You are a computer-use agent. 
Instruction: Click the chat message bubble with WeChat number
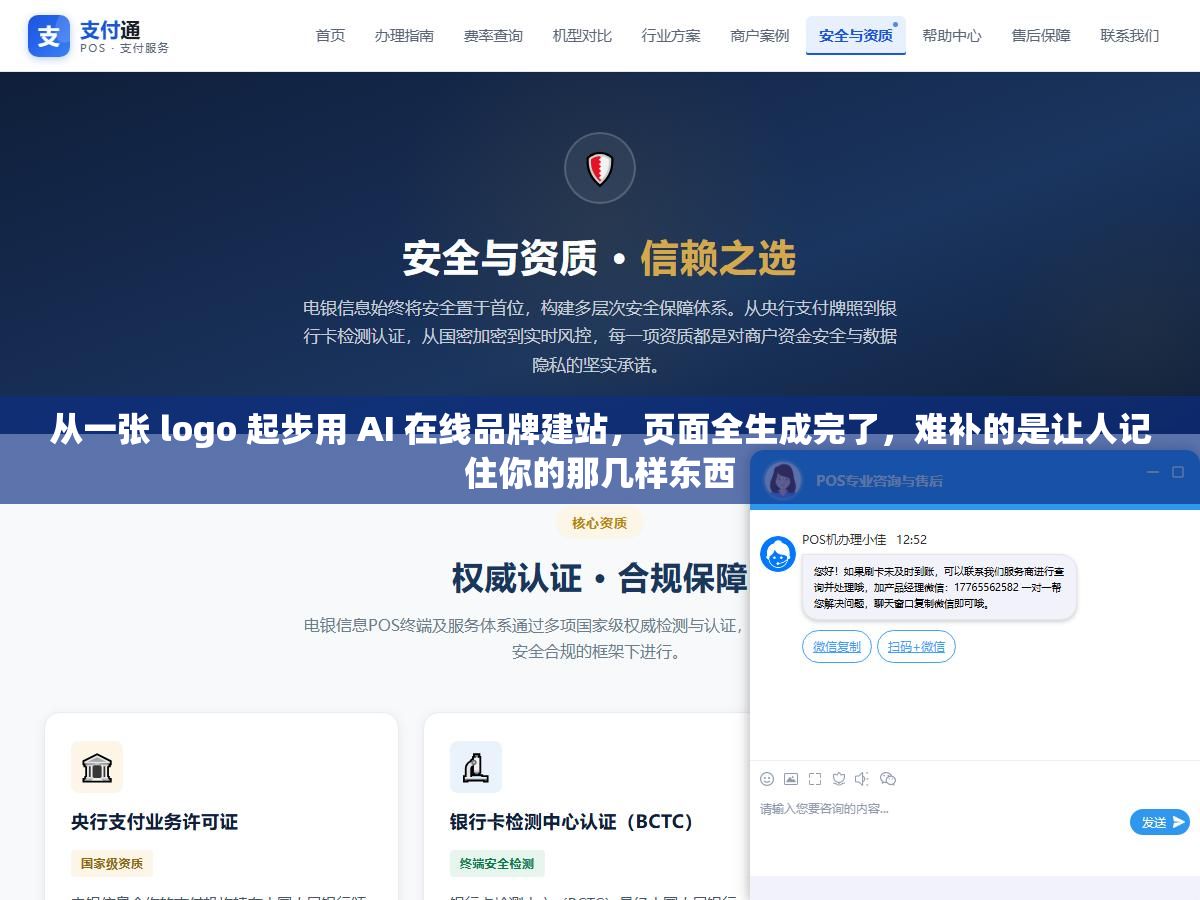(x=939, y=588)
